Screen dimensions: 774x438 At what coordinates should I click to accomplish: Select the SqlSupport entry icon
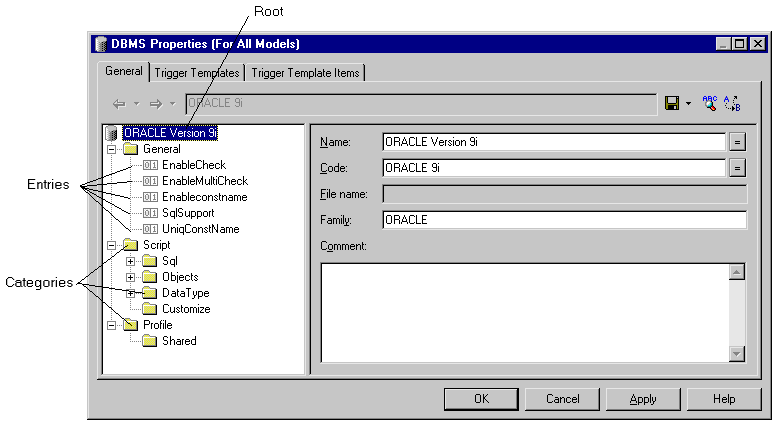tap(150, 213)
